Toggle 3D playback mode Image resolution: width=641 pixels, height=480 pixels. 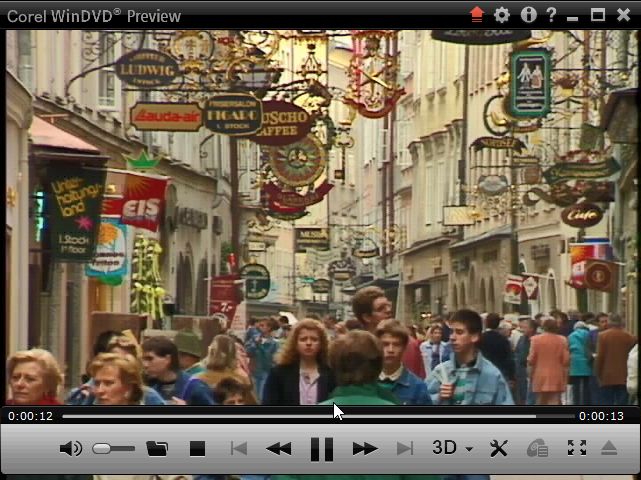pos(444,448)
